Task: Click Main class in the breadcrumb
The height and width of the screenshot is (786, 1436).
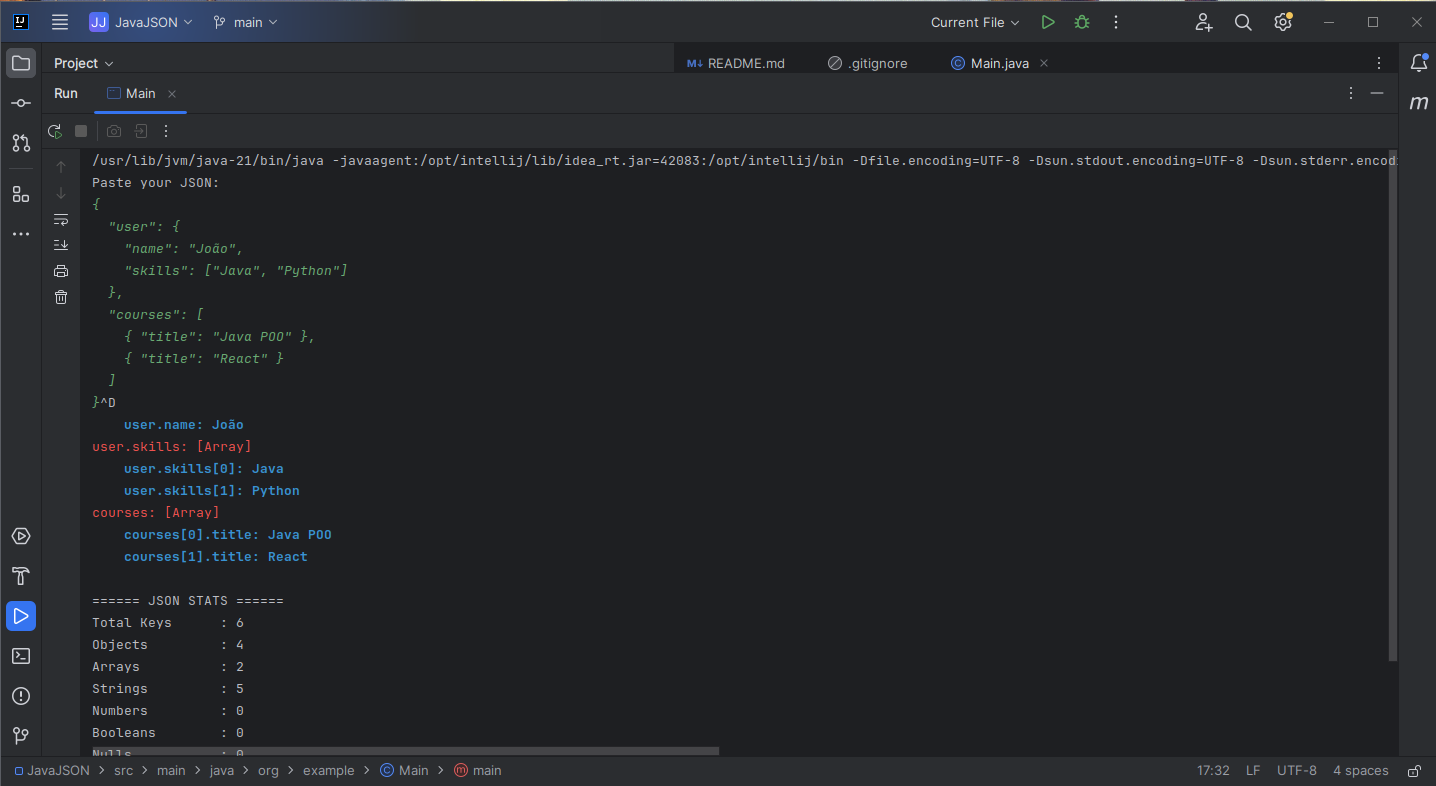Action: tap(404, 771)
